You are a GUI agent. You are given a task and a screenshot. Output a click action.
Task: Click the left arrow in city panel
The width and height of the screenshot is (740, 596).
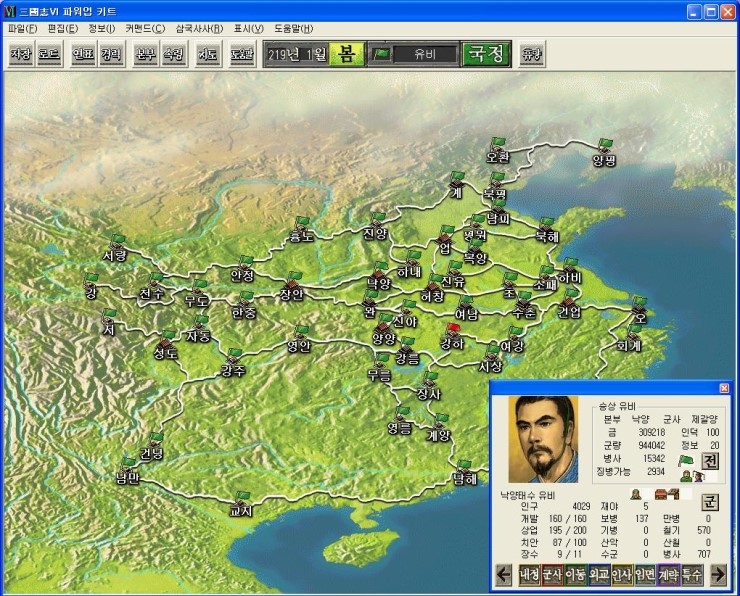(504, 575)
